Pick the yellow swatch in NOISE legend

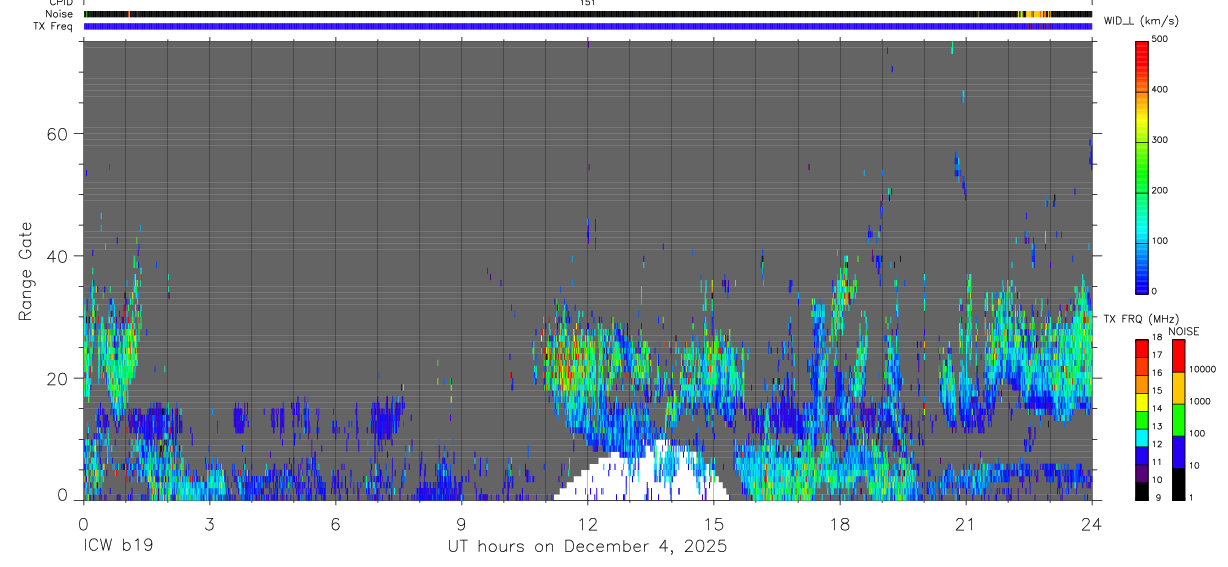coord(1178,388)
